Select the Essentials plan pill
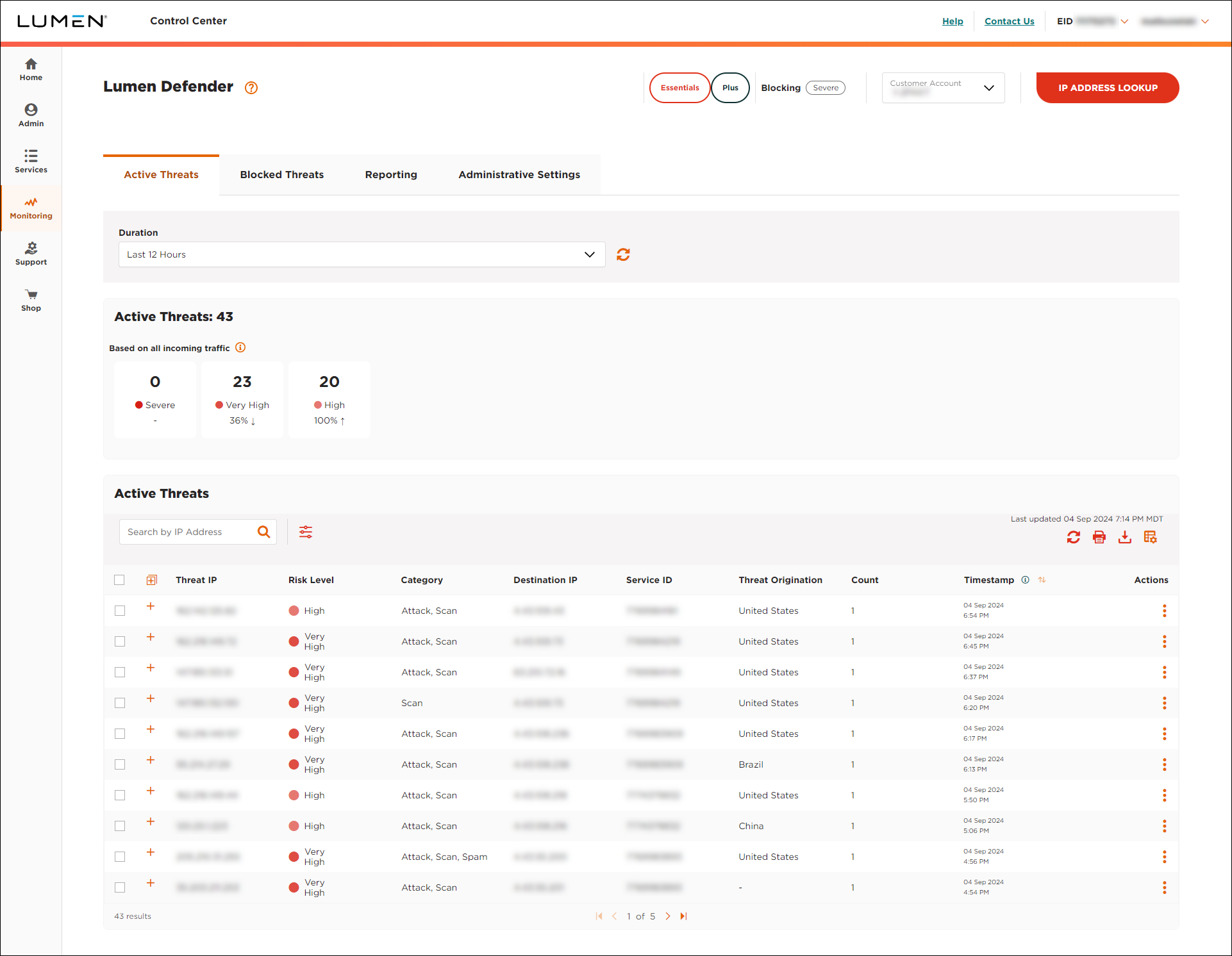Image resolution: width=1232 pixels, height=956 pixels. tap(679, 88)
